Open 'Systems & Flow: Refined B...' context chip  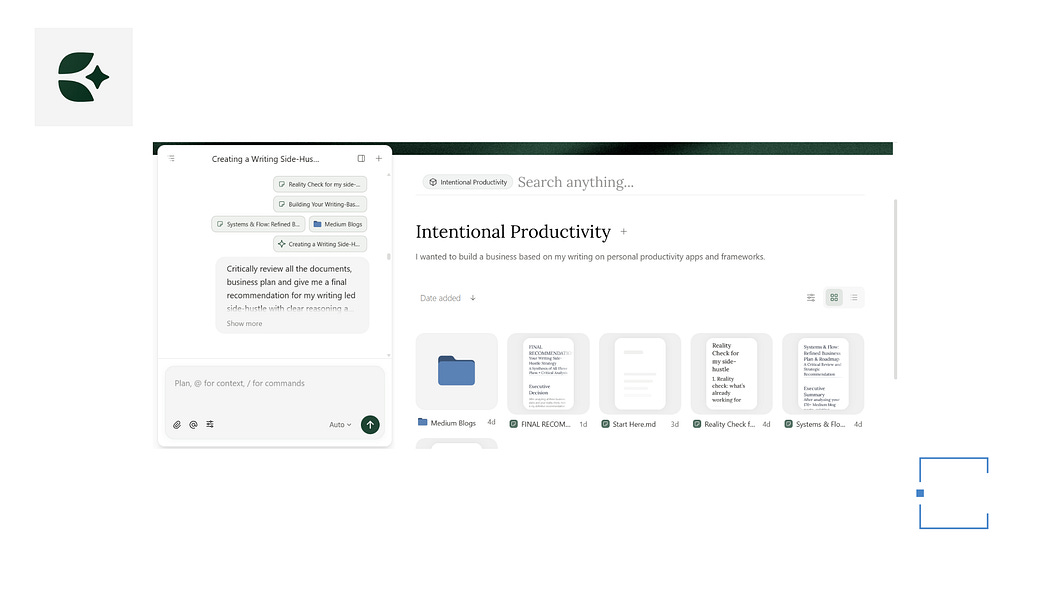pyautogui.click(x=258, y=224)
